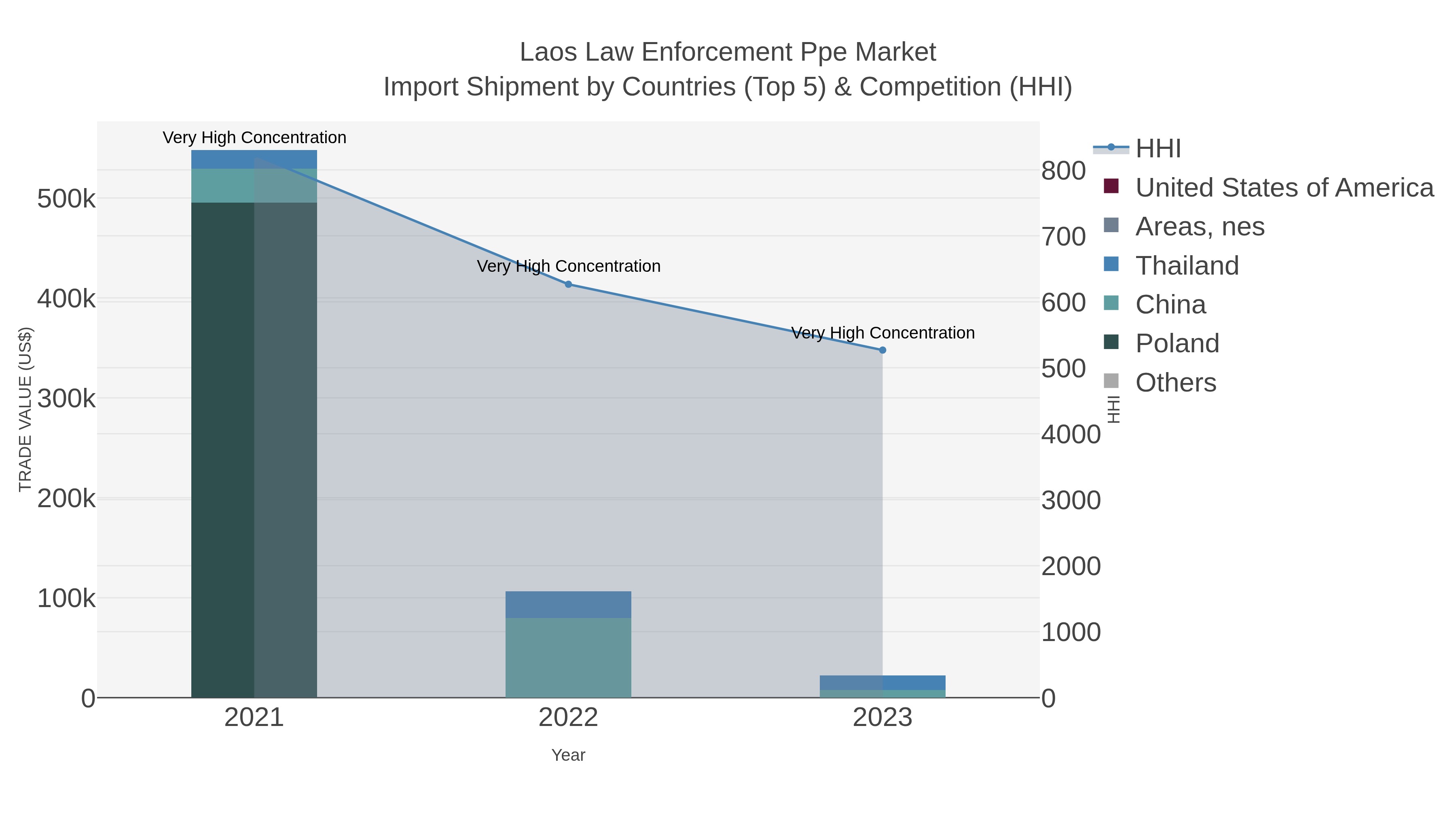Toggle the Areas, nes legend entry
1456x819 pixels.
coord(1183,226)
